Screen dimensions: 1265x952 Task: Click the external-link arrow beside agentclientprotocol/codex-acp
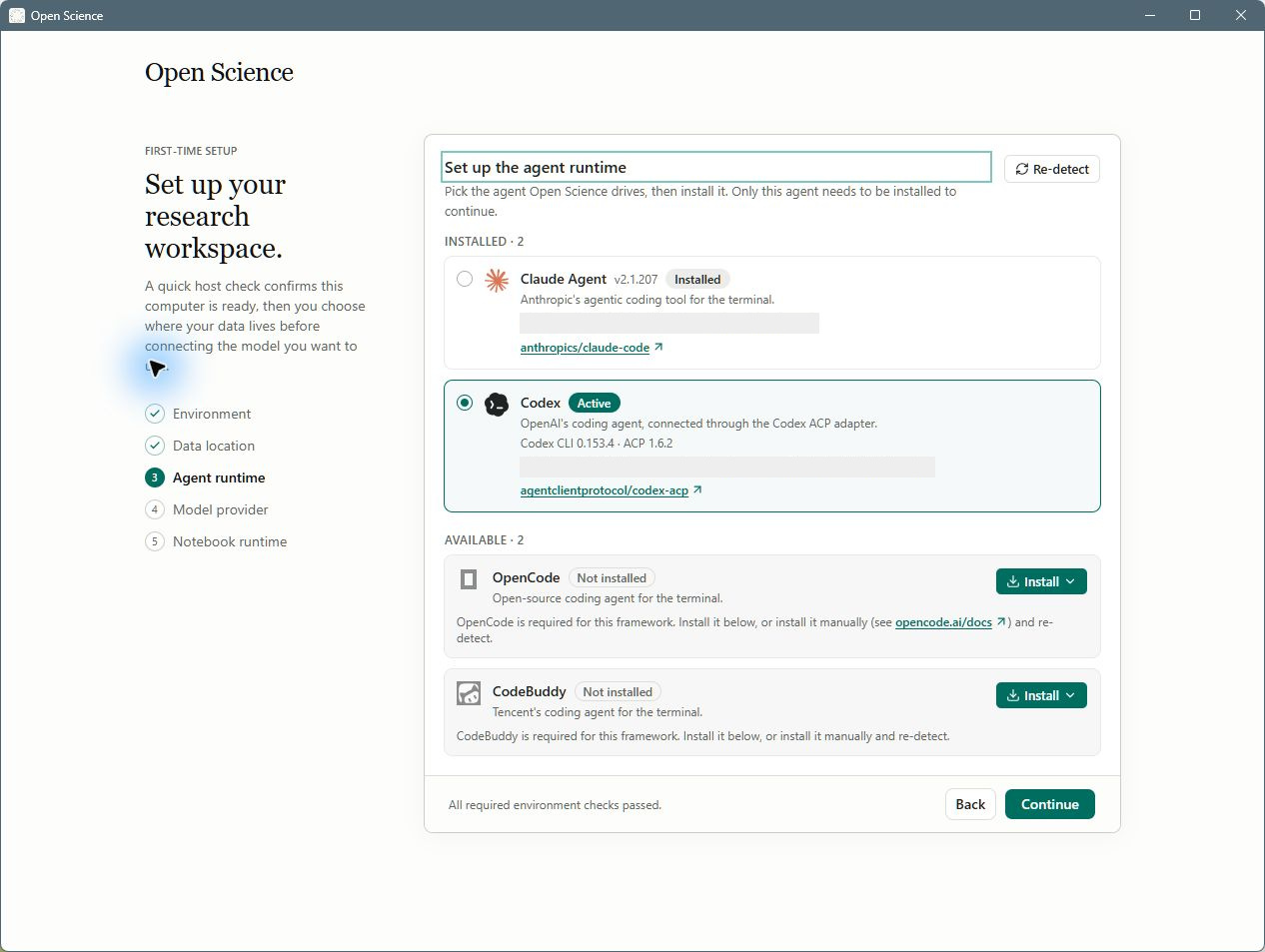697,490
